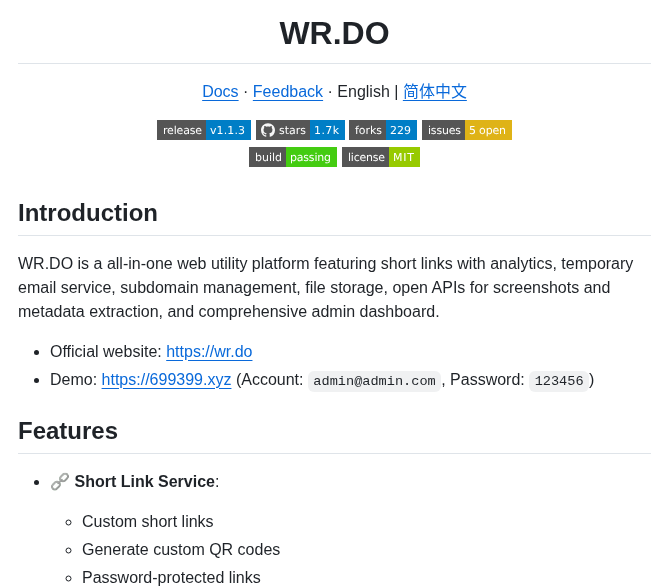Open the demo link https://699399.xyz
Viewport: 668px width, 588px height.
166,380
